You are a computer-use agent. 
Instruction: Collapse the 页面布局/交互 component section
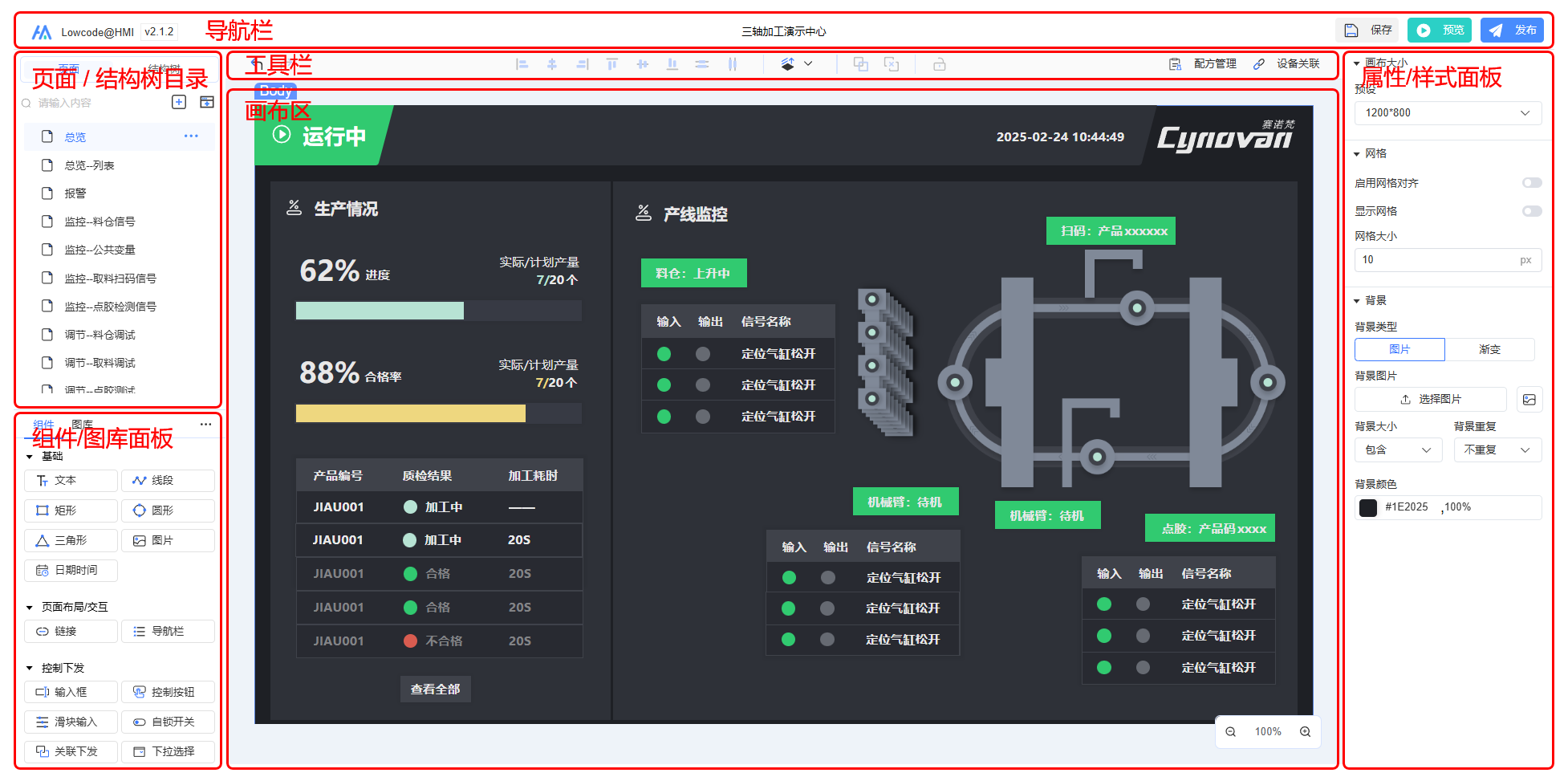[30, 608]
